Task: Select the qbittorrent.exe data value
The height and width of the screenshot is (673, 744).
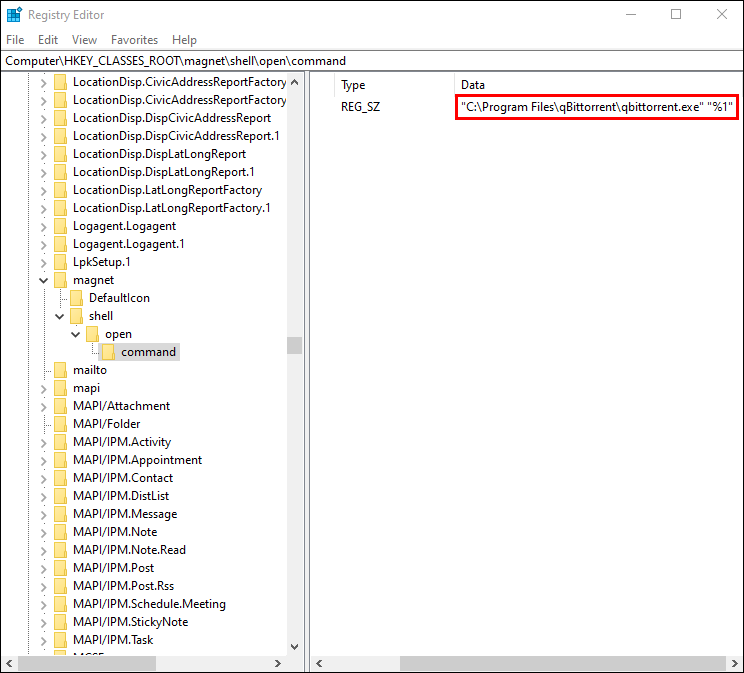Action: [x=596, y=107]
